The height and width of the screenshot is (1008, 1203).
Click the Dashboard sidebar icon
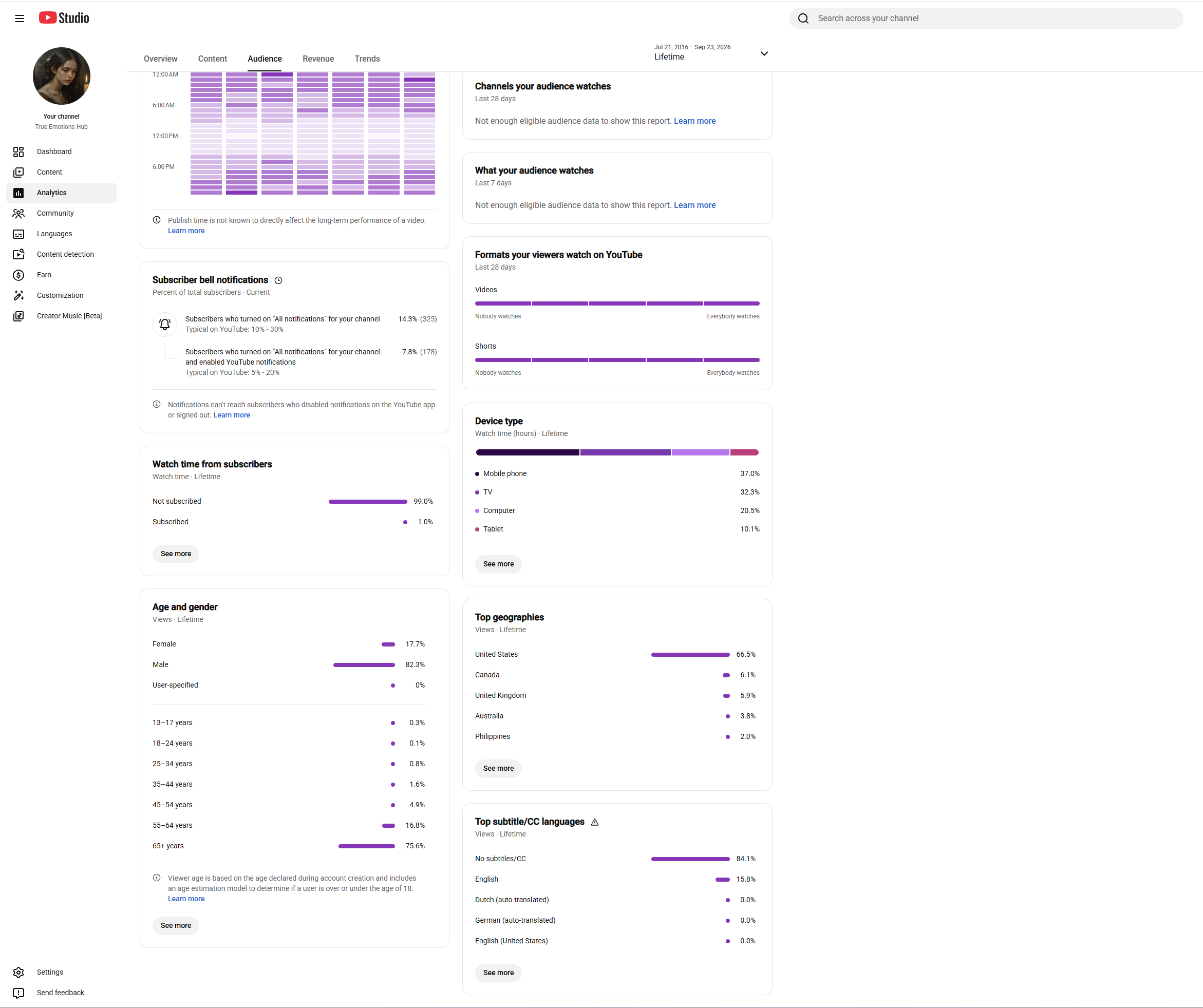point(18,152)
